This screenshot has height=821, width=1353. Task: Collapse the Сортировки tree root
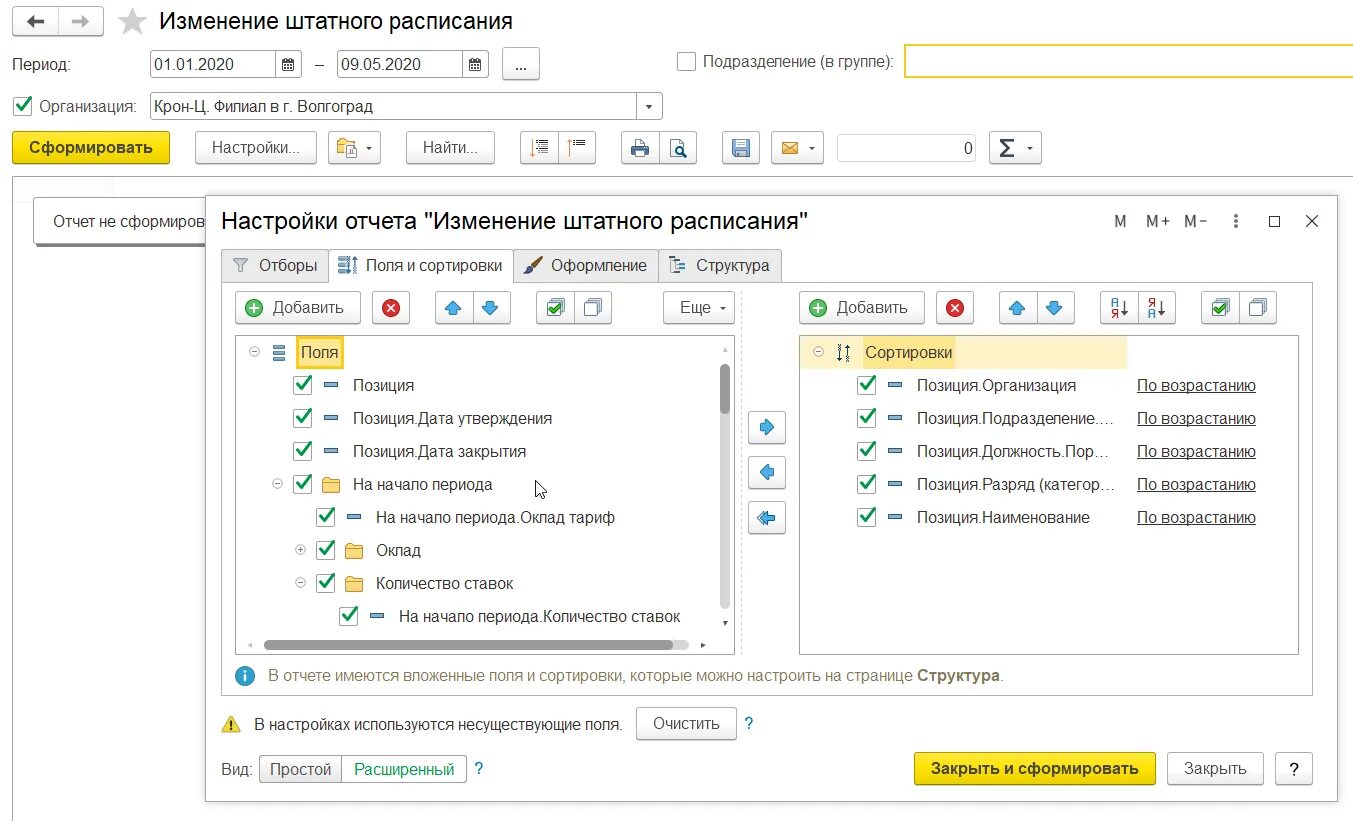[x=818, y=352]
